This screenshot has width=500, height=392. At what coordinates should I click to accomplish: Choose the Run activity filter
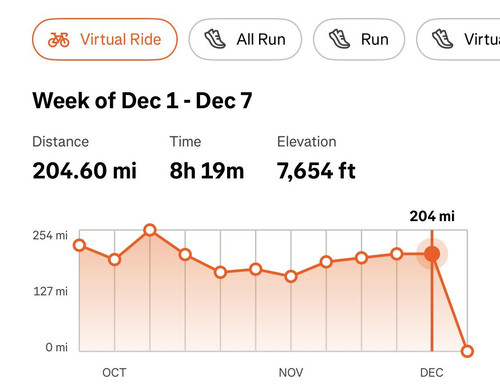(359, 39)
